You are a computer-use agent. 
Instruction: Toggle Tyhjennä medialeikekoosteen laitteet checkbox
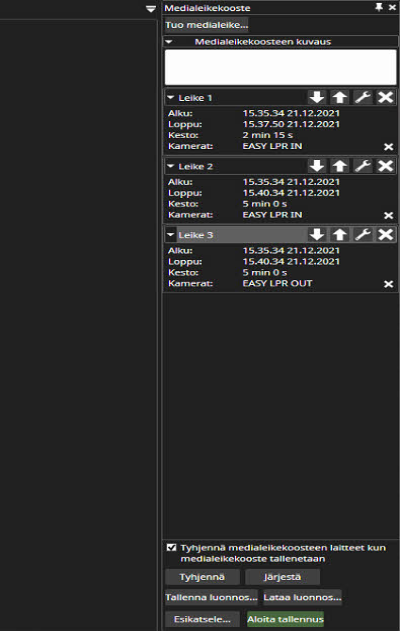point(171,547)
